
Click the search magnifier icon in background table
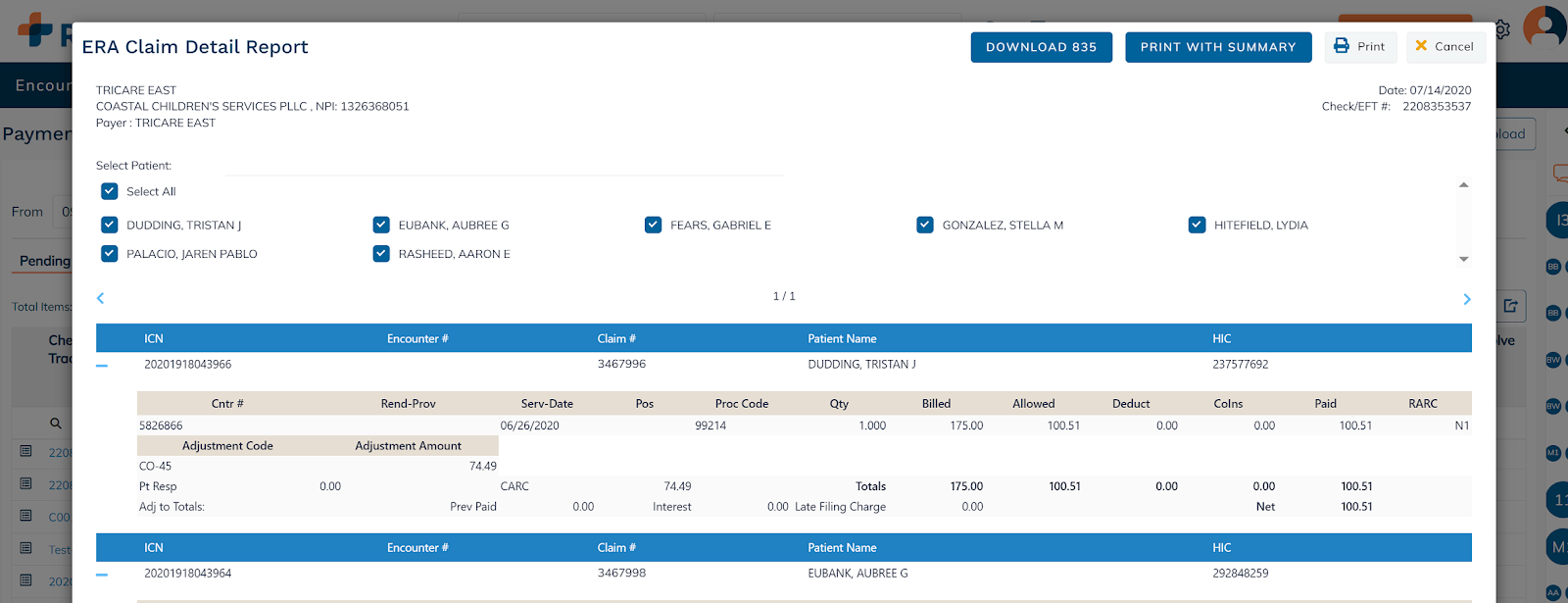(56, 424)
